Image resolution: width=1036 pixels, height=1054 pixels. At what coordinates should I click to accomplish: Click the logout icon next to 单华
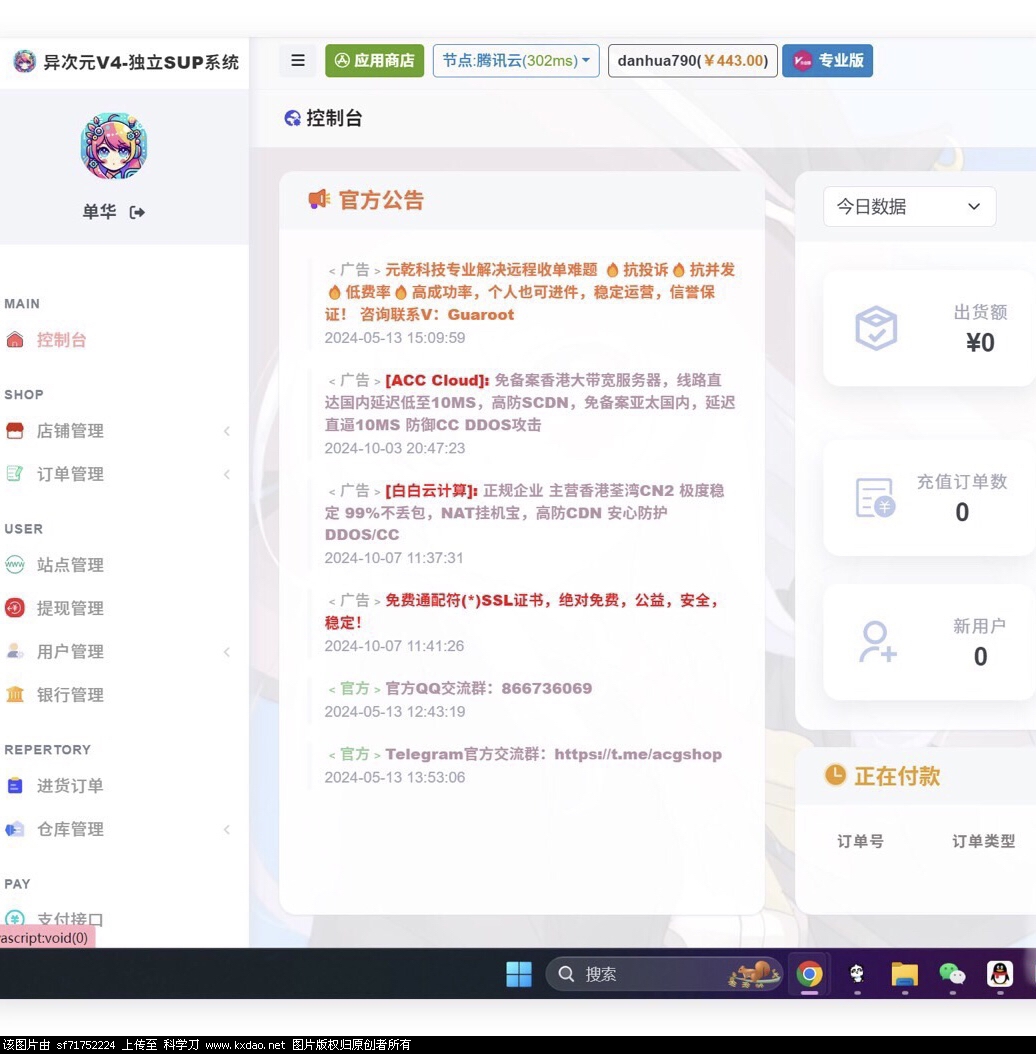[138, 212]
